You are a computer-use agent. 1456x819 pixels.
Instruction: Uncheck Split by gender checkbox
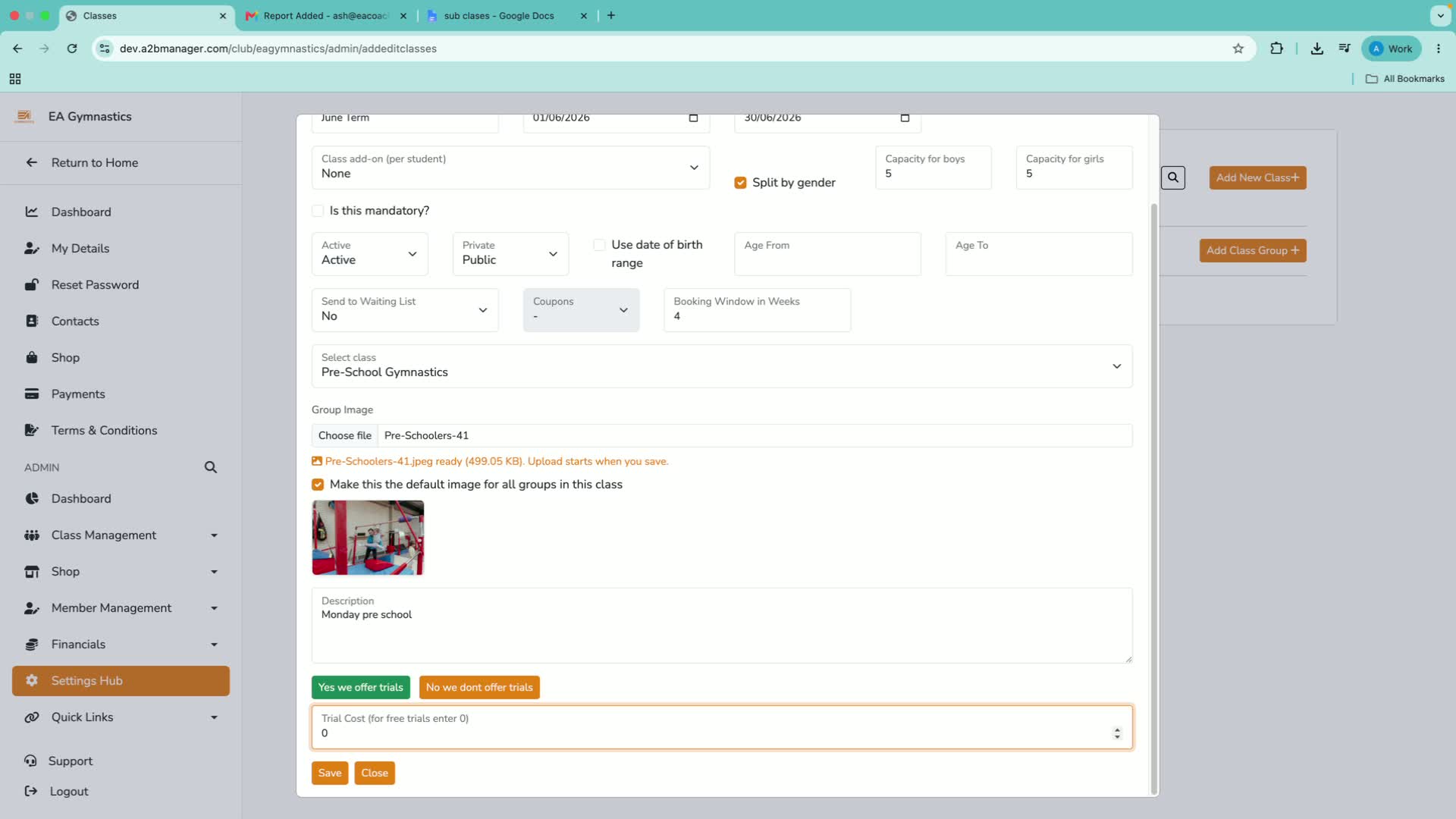click(x=741, y=183)
